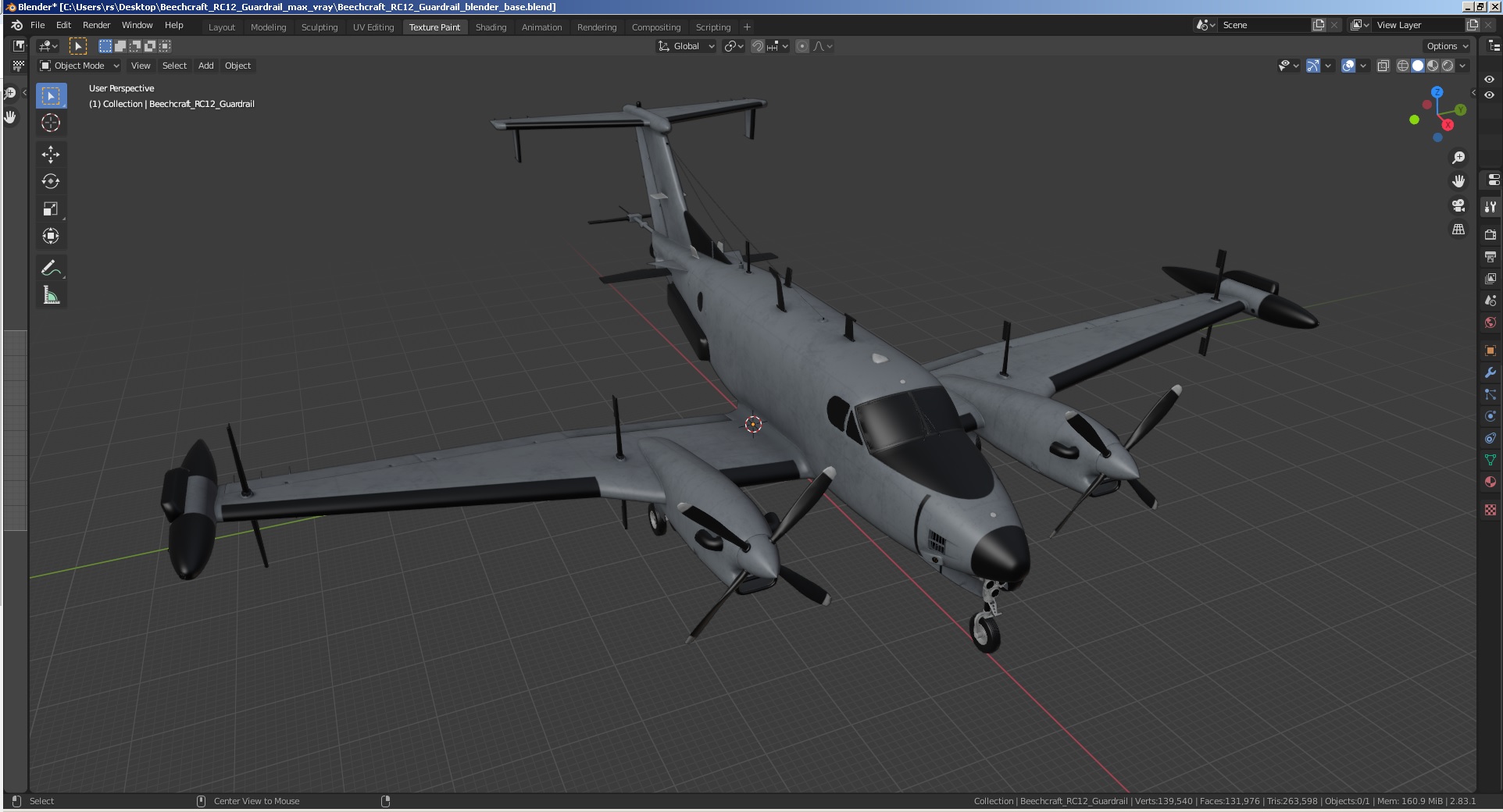Switch to Rendered viewport shading
The height and width of the screenshot is (812, 1503).
pyautogui.click(x=1448, y=66)
